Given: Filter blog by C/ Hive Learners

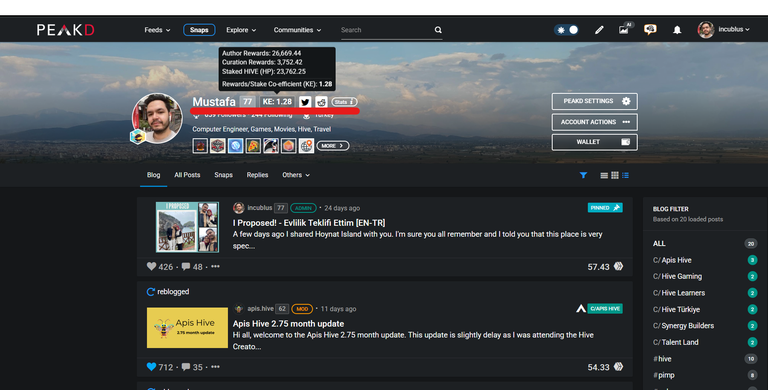Looking at the screenshot, I should coord(704,293).
